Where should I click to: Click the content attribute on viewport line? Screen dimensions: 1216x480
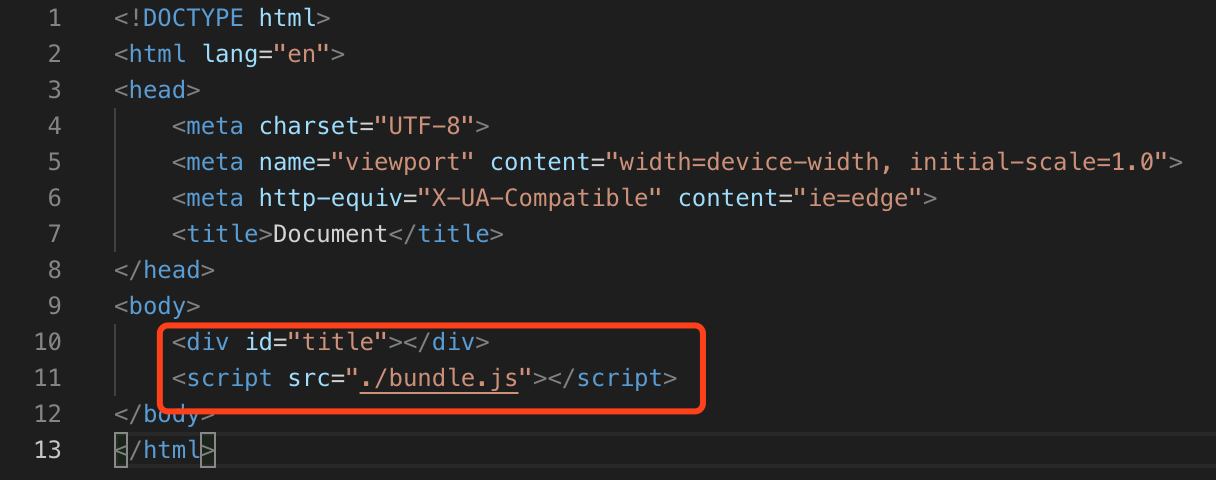coord(539,162)
